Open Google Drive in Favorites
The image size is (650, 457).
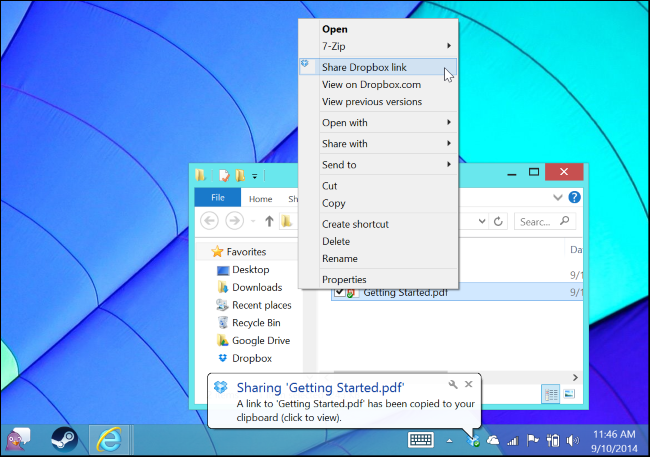[x=253, y=340]
